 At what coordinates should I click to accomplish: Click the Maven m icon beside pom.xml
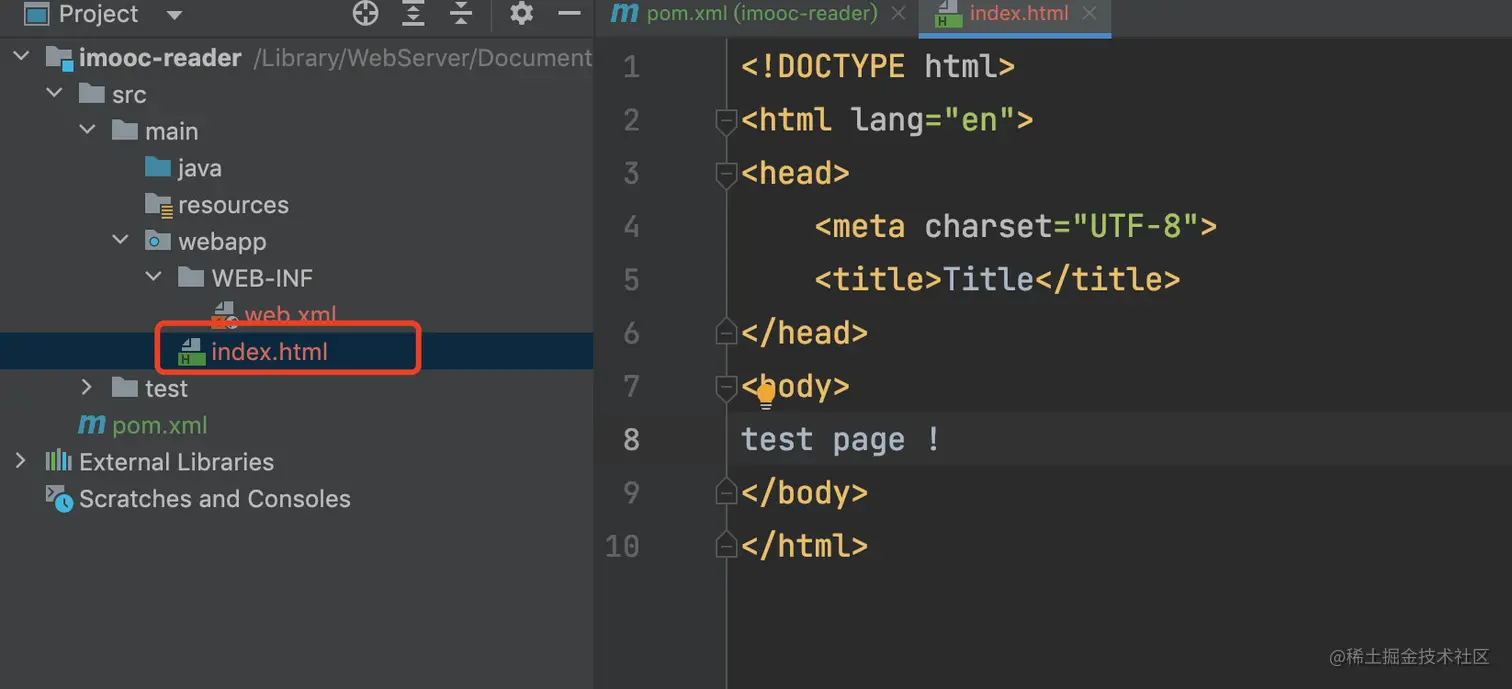92,425
